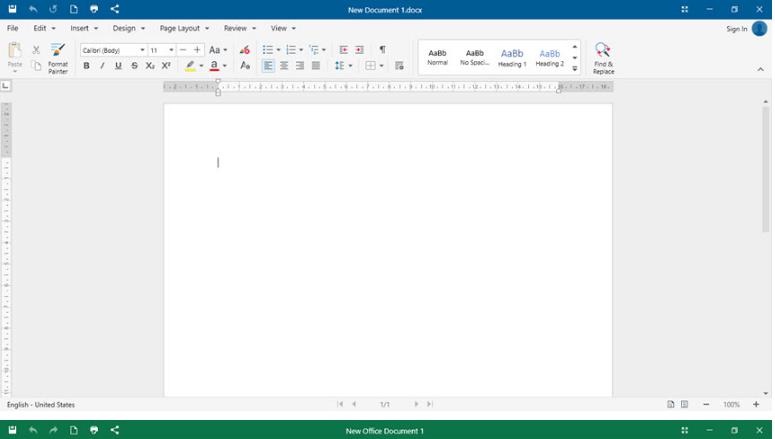Increase the font size with plus button
The width and height of the screenshot is (775, 439).
click(197, 50)
